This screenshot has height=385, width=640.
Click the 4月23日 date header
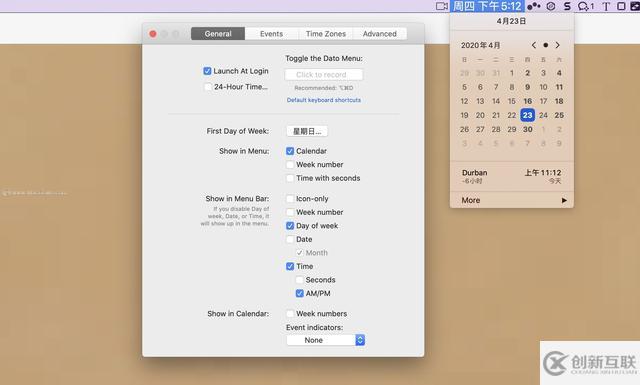pyautogui.click(x=511, y=21)
